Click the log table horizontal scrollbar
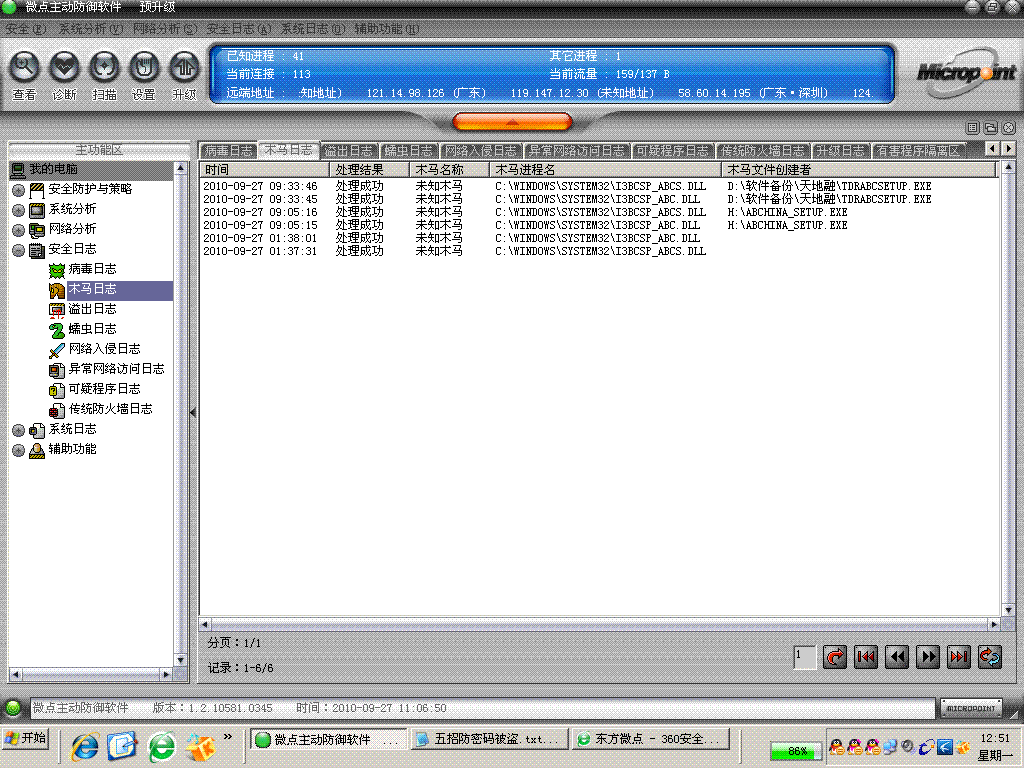Image resolution: width=1024 pixels, height=768 pixels. pyautogui.click(x=600, y=625)
